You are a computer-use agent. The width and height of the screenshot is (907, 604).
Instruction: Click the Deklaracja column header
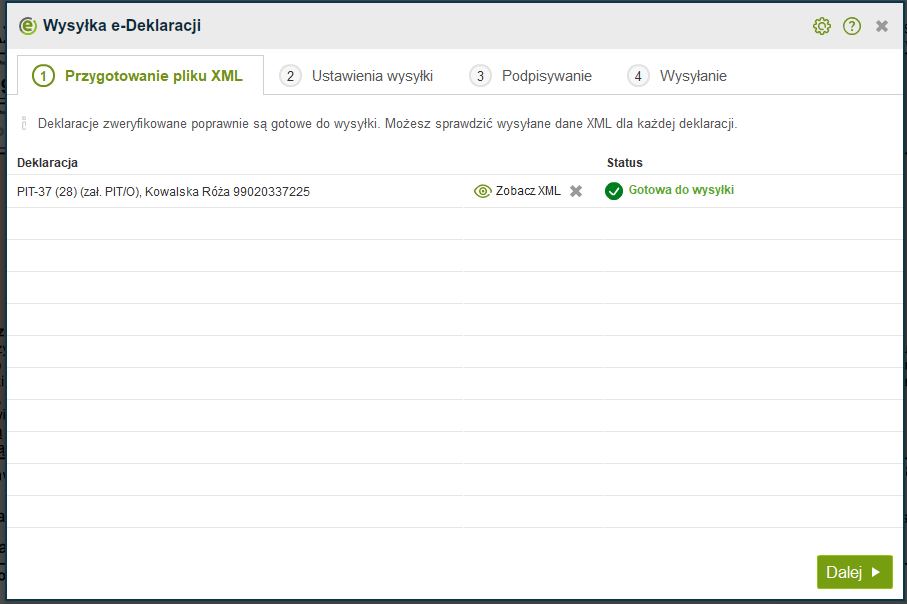tap(48, 162)
